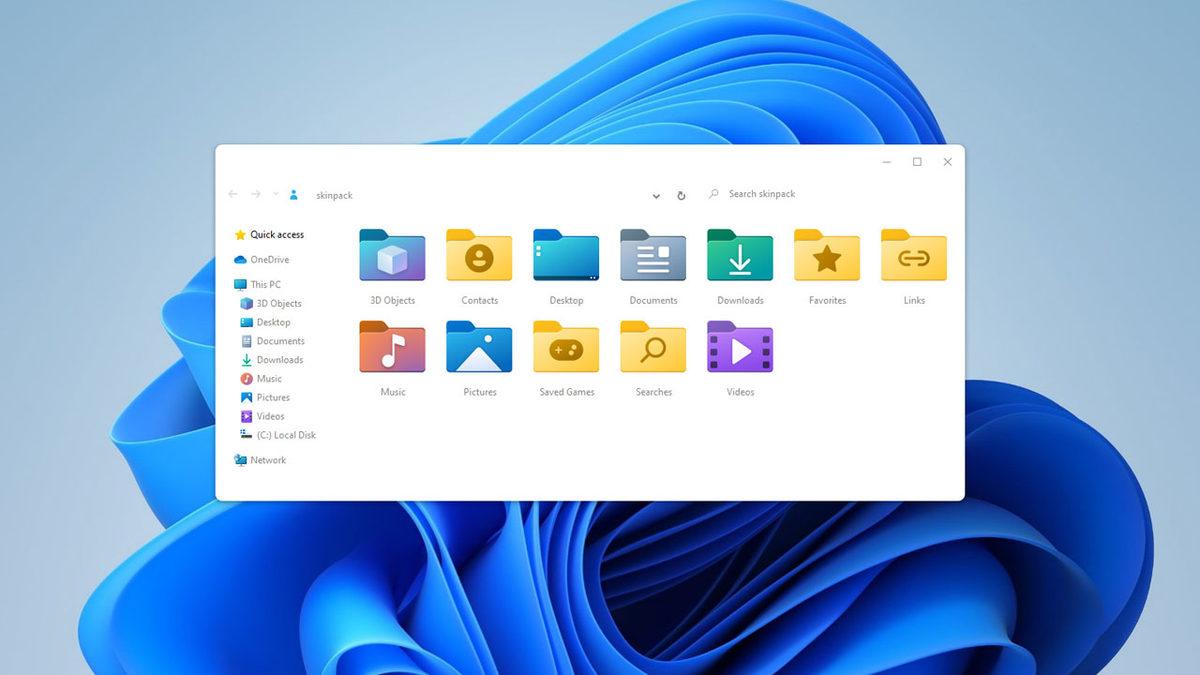Image resolution: width=1200 pixels, height=675 pixels.
Task: Open the address bar dropdown
Action: pos(656,196)
